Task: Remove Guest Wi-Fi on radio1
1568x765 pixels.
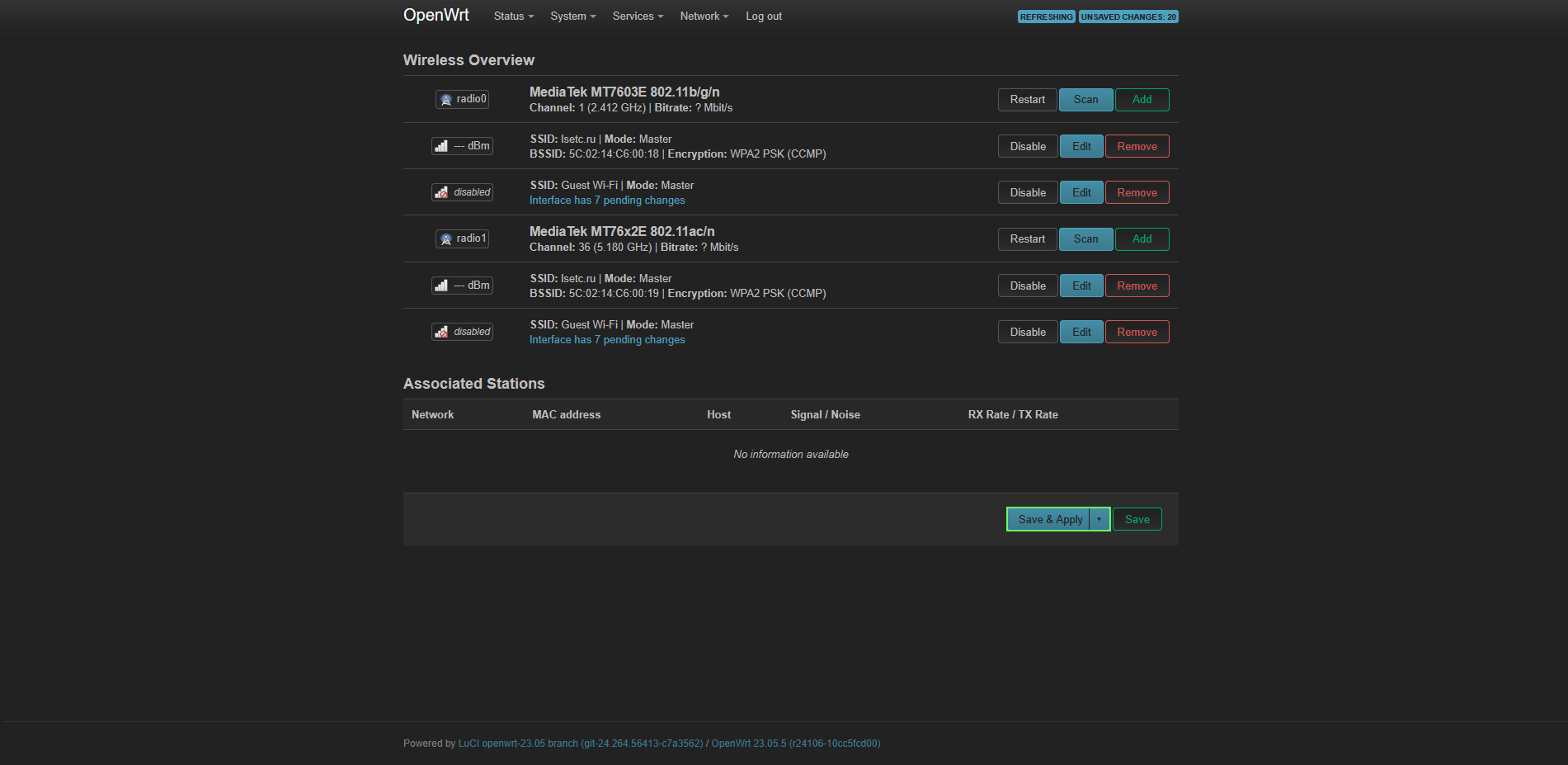Action: [x=1137, y=332]
